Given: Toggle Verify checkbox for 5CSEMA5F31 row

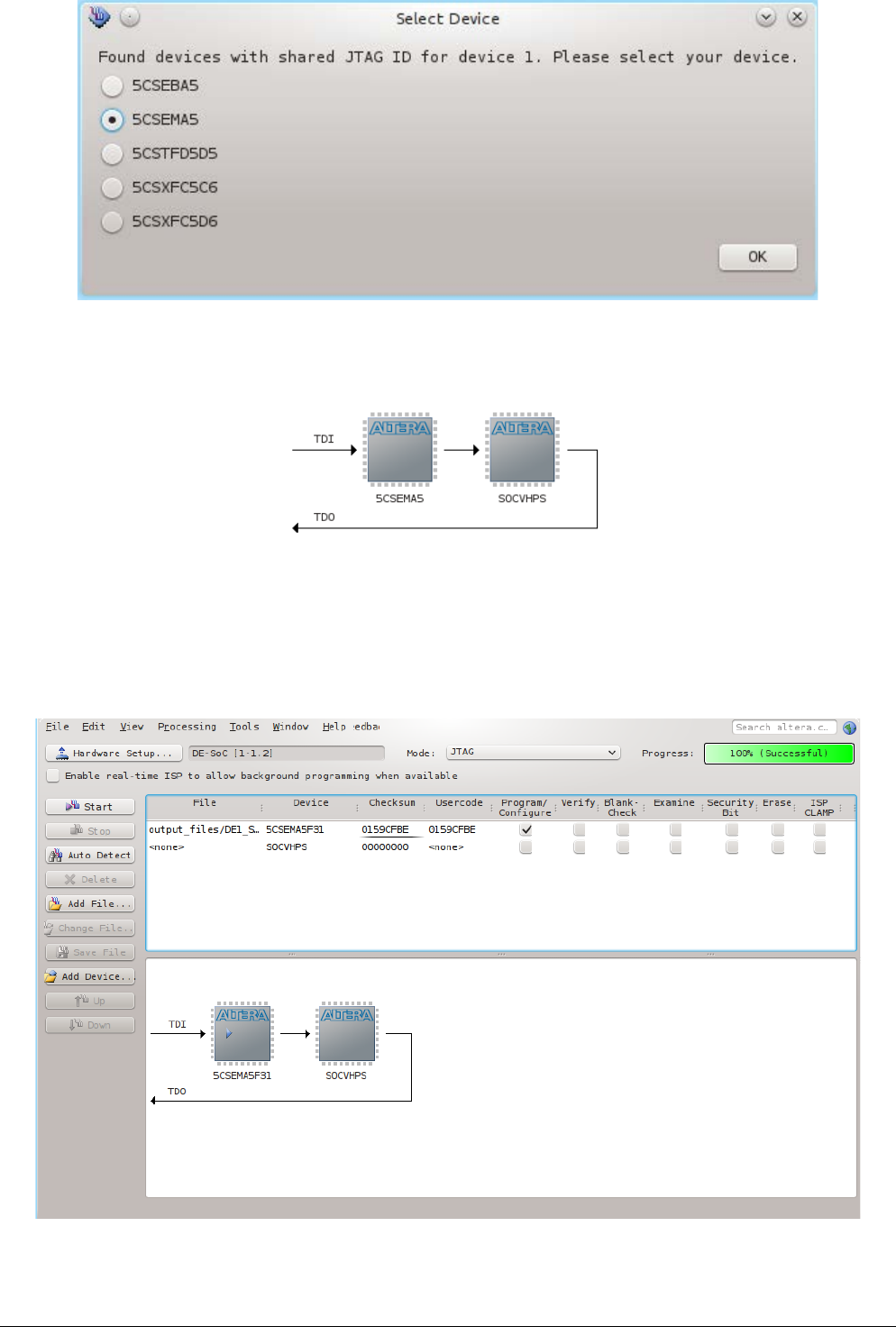Looking at the screenshot, I should (579, 829).
